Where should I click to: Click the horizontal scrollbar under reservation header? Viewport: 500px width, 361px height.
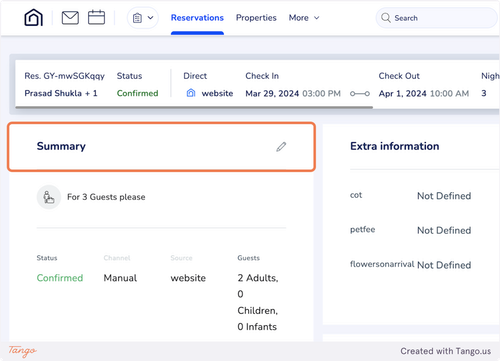pos(194,108)
